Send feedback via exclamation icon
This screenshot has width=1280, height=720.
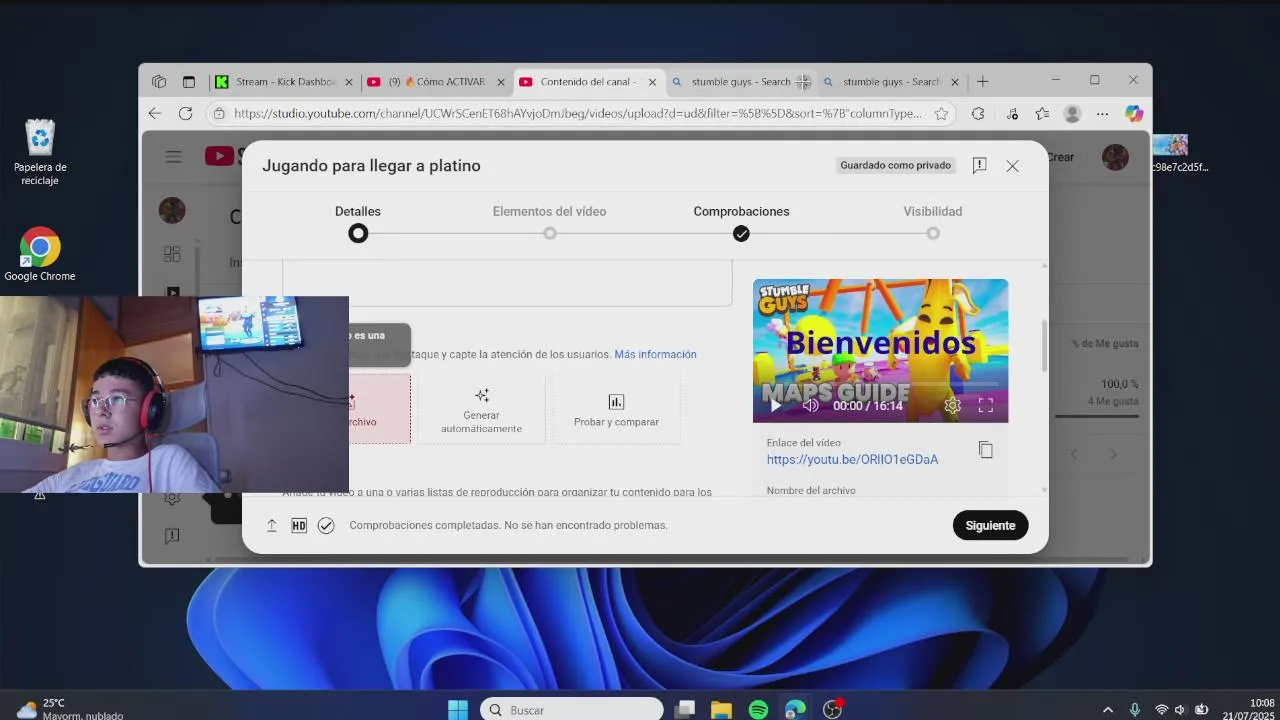(980, 165)
